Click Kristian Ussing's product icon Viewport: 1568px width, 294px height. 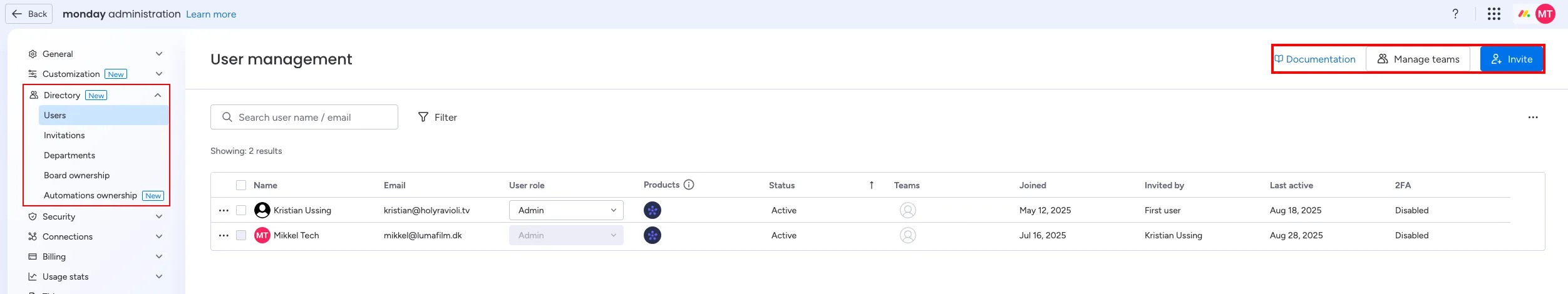[x=652, y=210]
